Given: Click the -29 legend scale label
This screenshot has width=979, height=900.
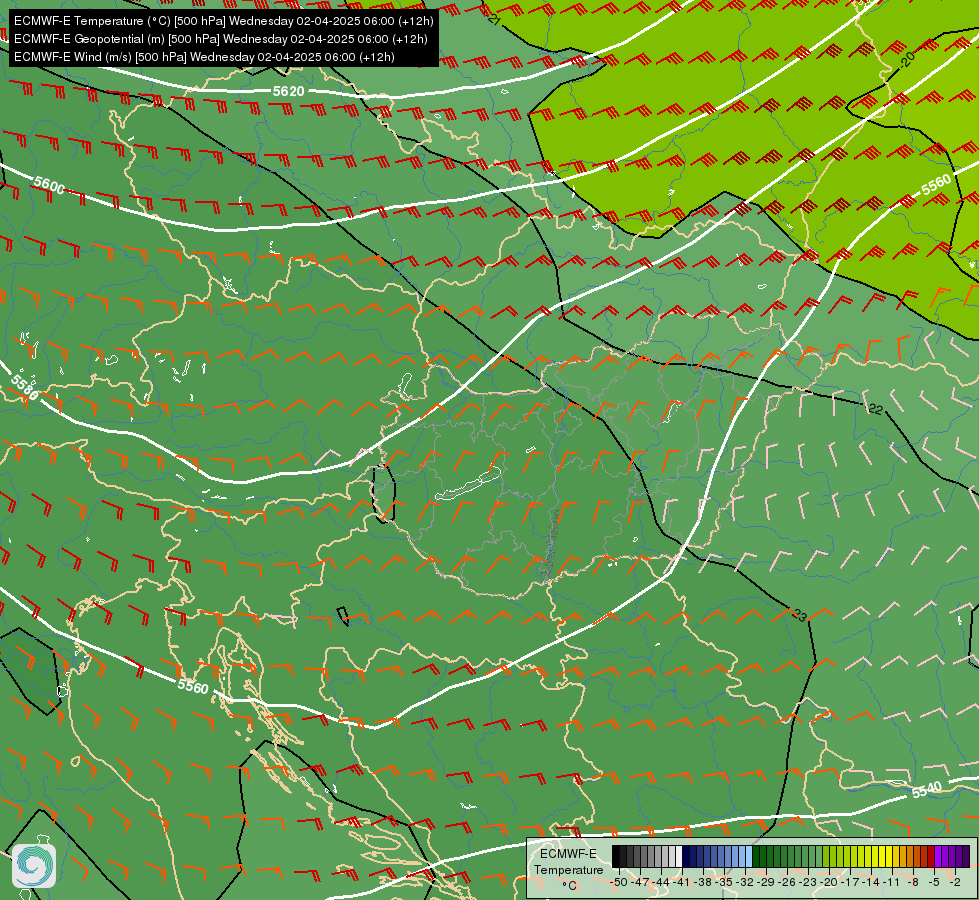Looking at the screenshot, I should [765, 882].
